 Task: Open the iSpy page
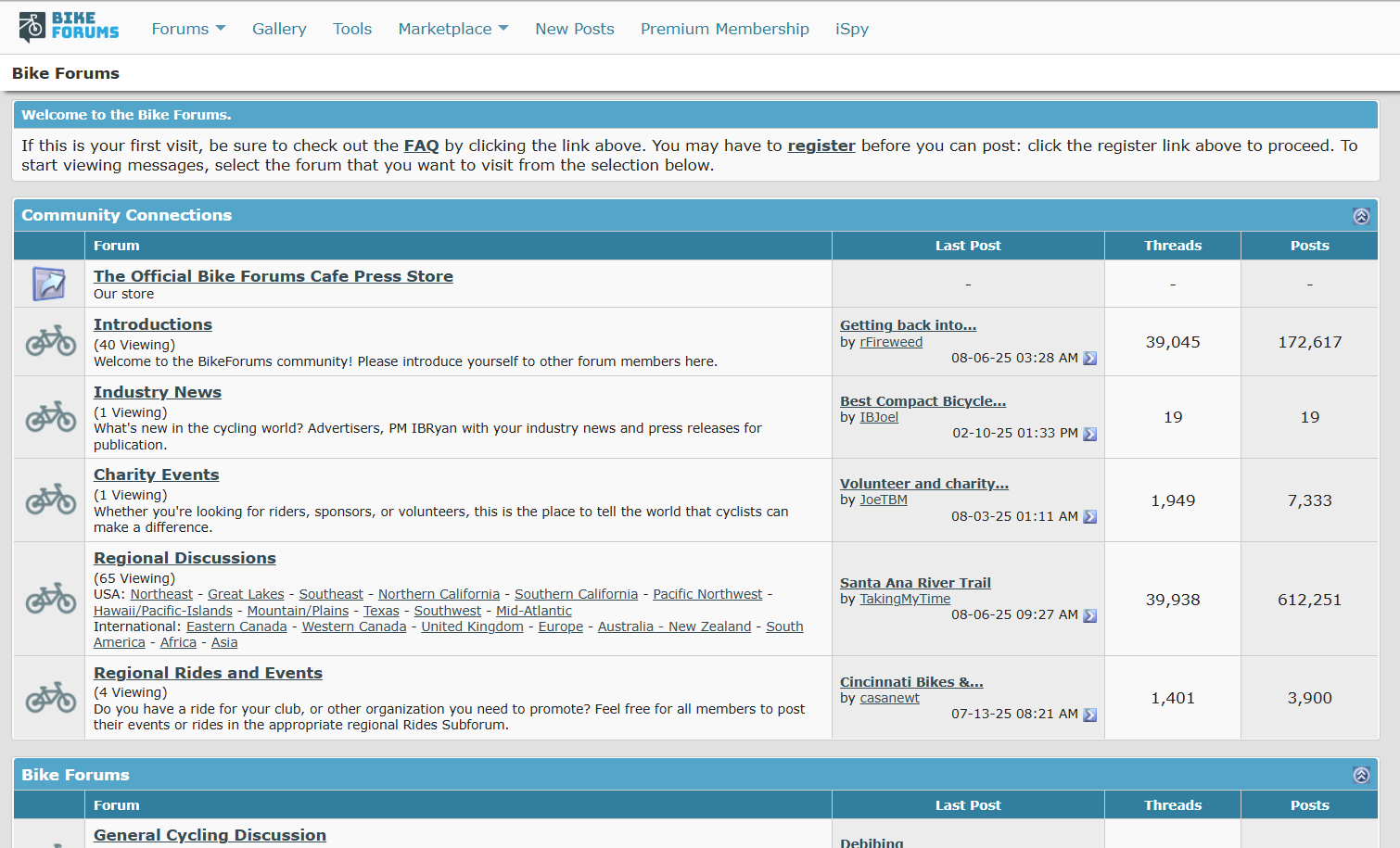[x=852, y=29]
